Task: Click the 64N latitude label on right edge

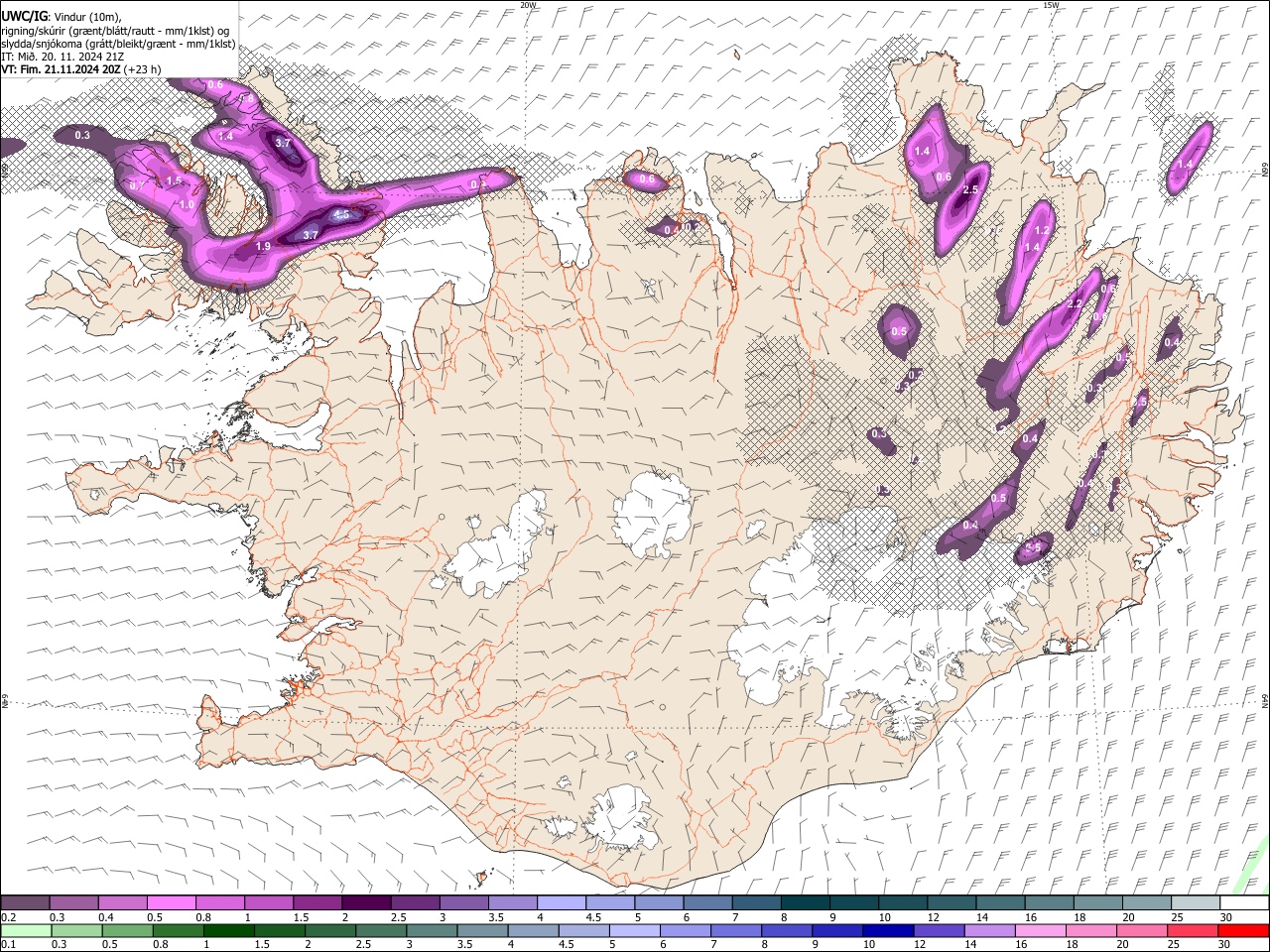Action: point(1265,700)
